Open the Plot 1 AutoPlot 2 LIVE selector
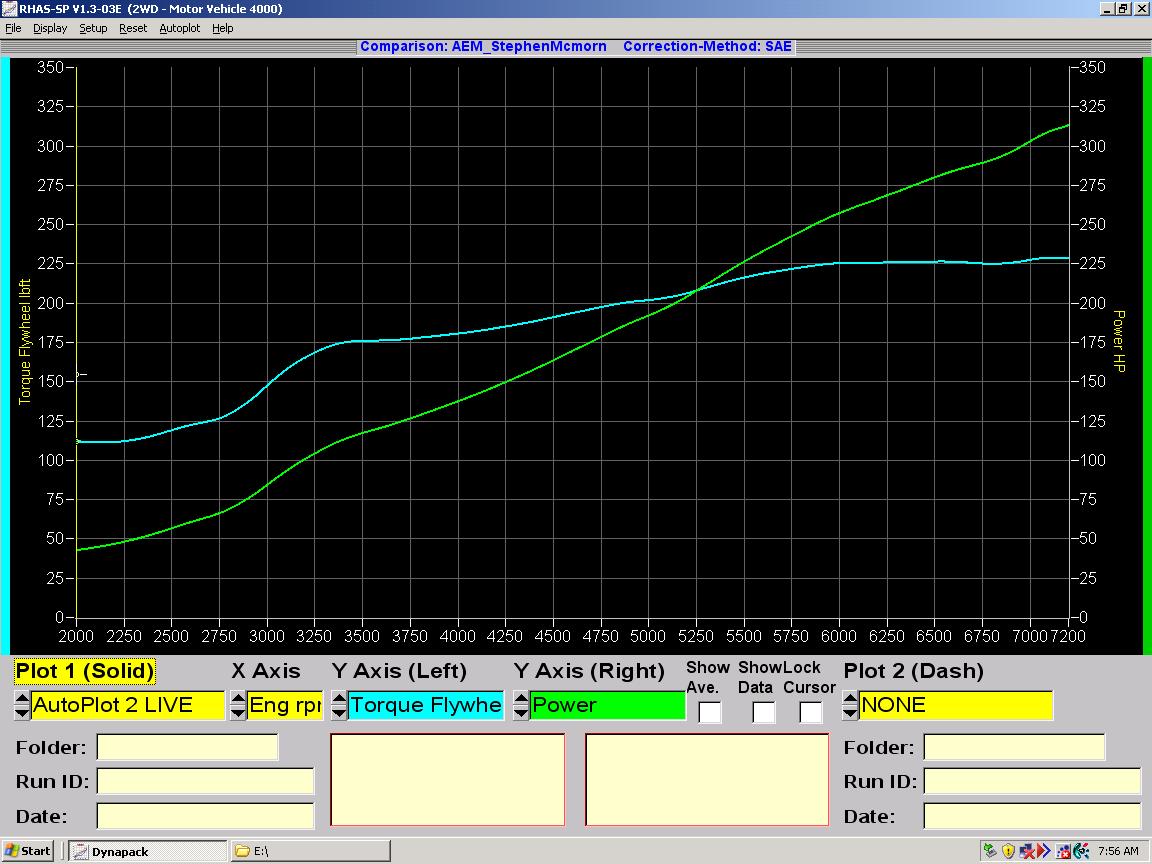 pos(127,705)
